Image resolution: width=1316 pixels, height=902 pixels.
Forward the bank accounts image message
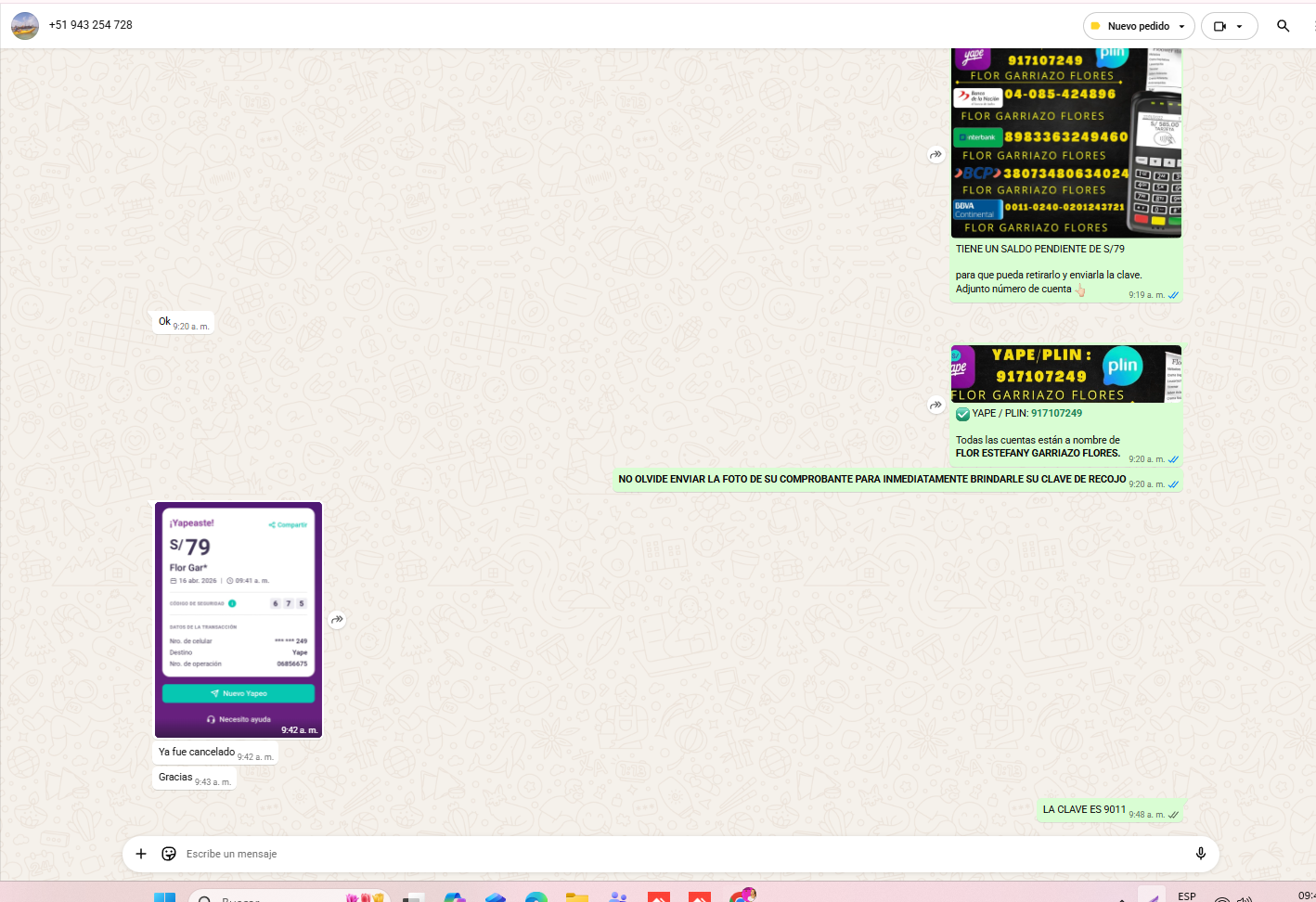click(935, 155)
